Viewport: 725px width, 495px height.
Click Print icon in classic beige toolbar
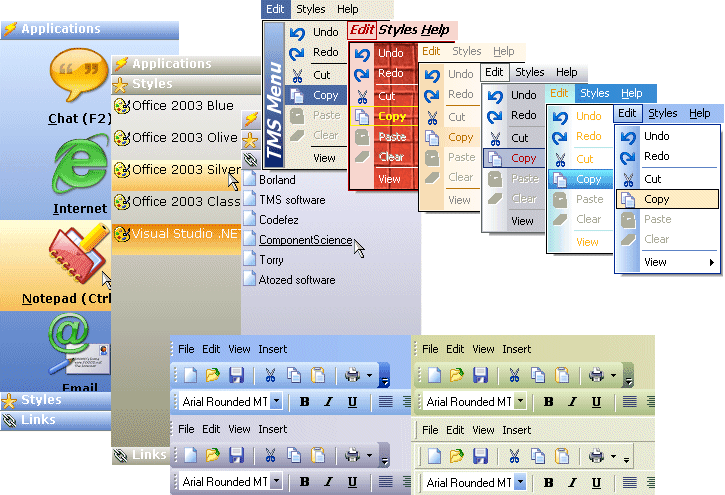click(596, 456)
